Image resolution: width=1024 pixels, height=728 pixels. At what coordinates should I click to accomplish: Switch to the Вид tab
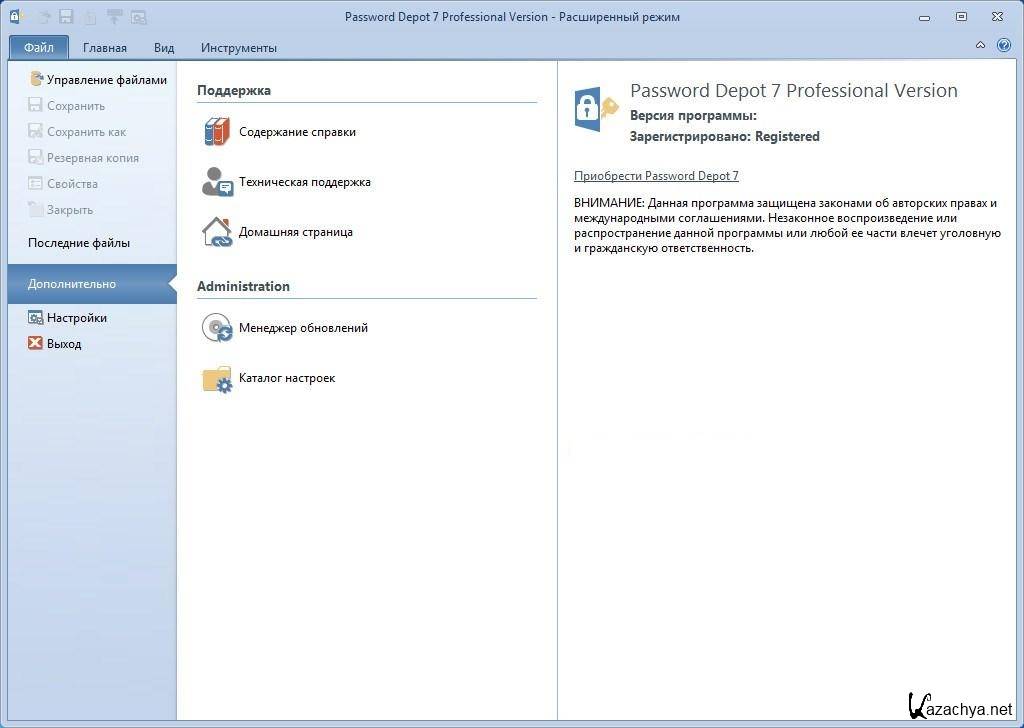coord(164,48)
